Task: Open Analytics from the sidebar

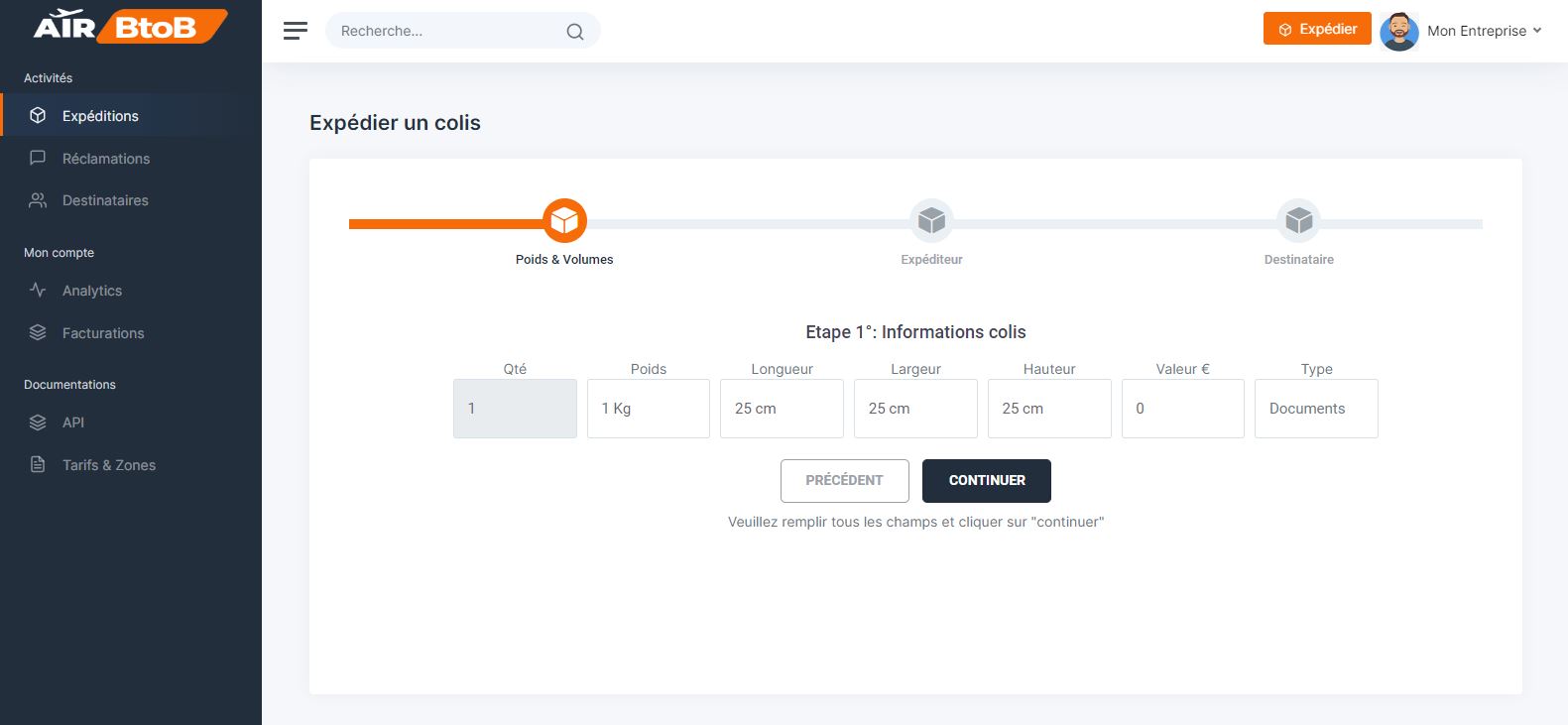Action: point(92,291)
